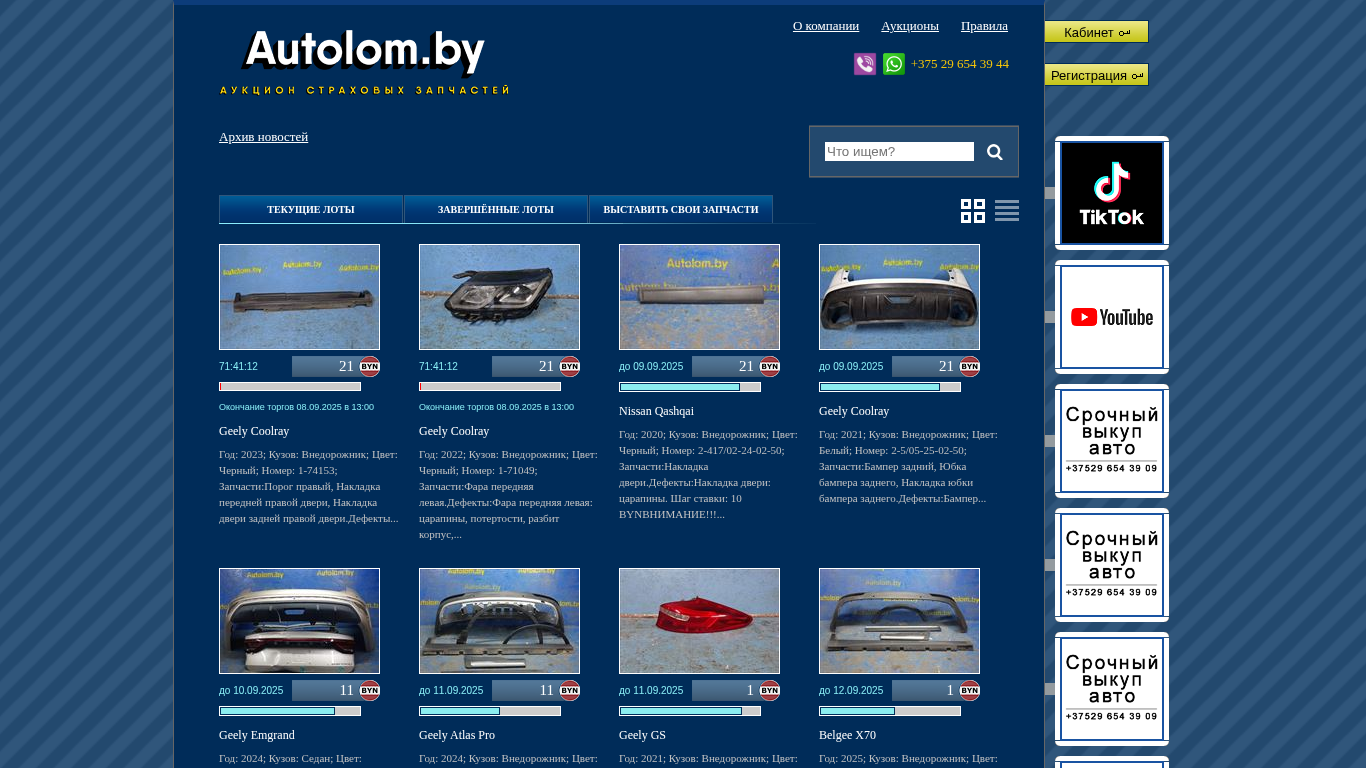Open the Кабинет login button

pos(1096,32)
